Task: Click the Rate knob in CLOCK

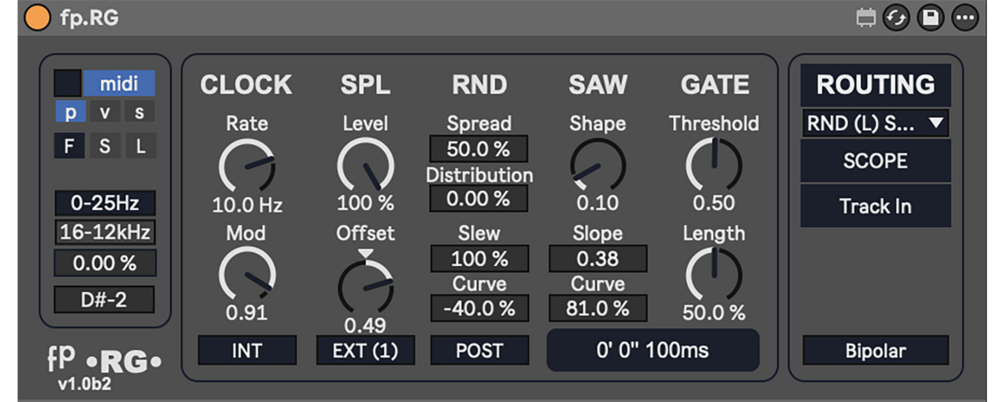Action: [247, 165]
